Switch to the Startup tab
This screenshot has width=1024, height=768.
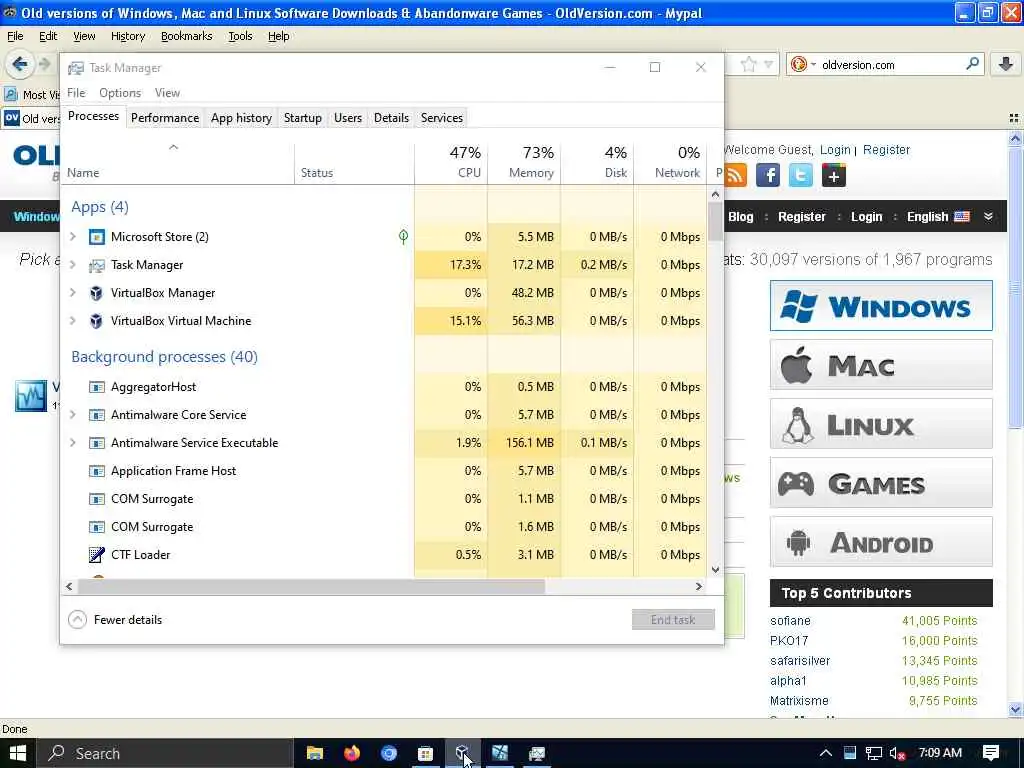tap(302, 118)
